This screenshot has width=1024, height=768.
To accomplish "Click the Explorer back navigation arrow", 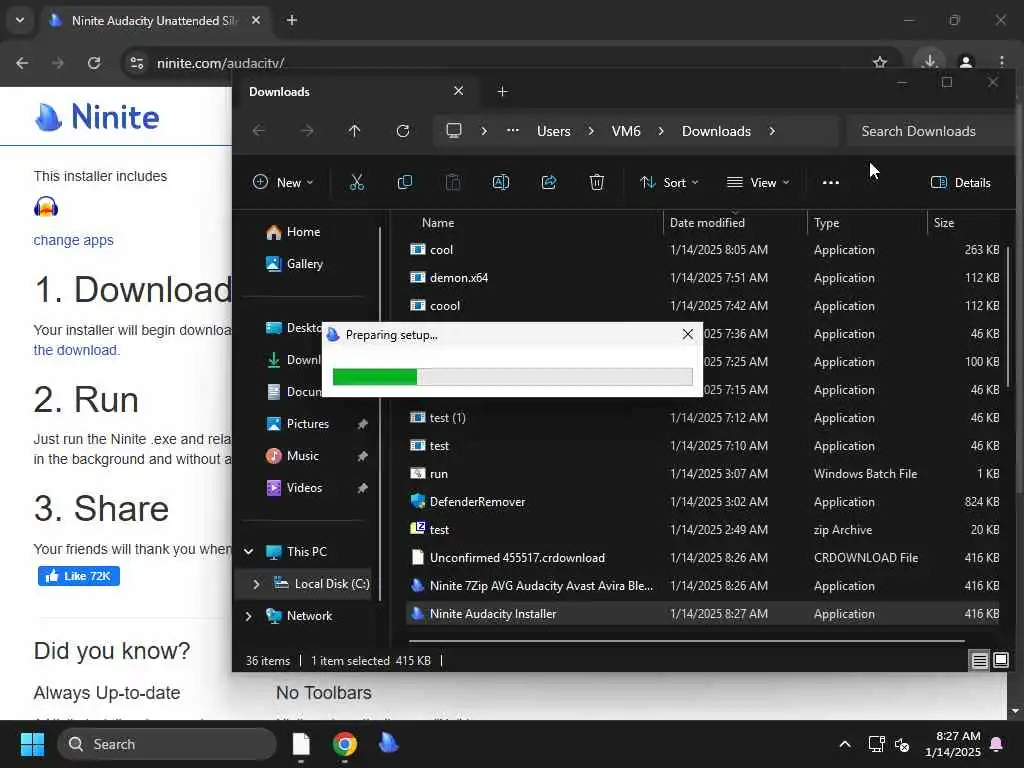I will click(259, 131).
